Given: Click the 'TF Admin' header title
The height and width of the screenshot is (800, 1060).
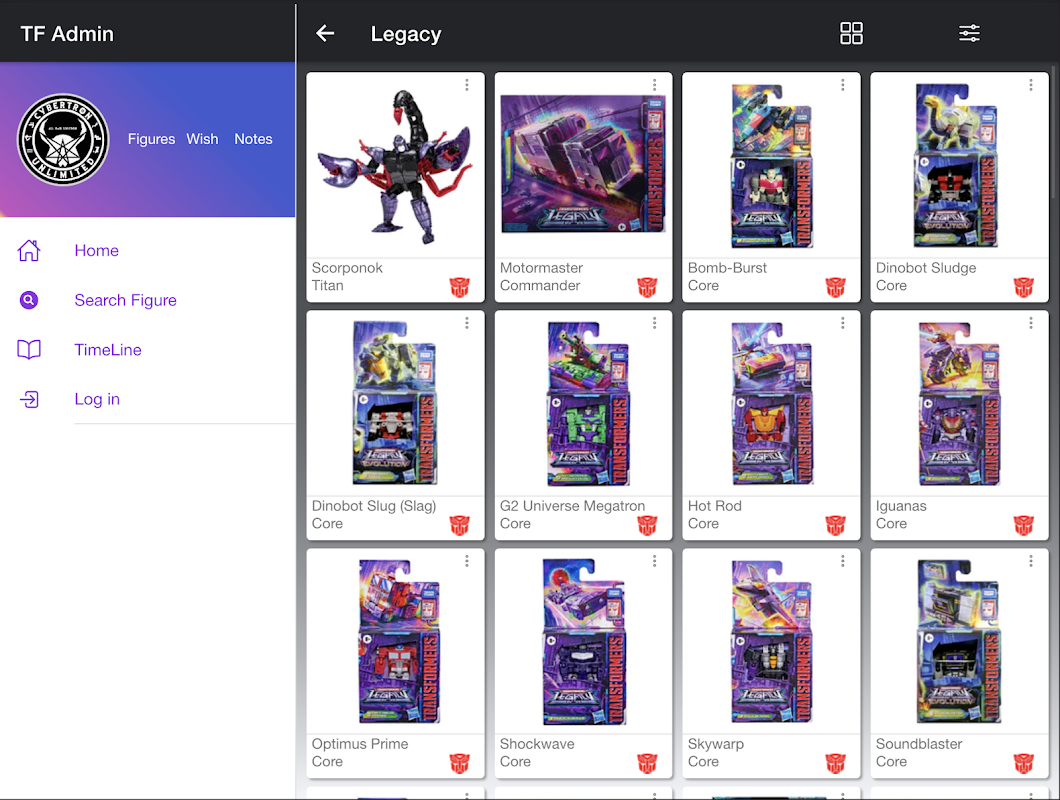Looking at the screenshot, I should 67,34.
